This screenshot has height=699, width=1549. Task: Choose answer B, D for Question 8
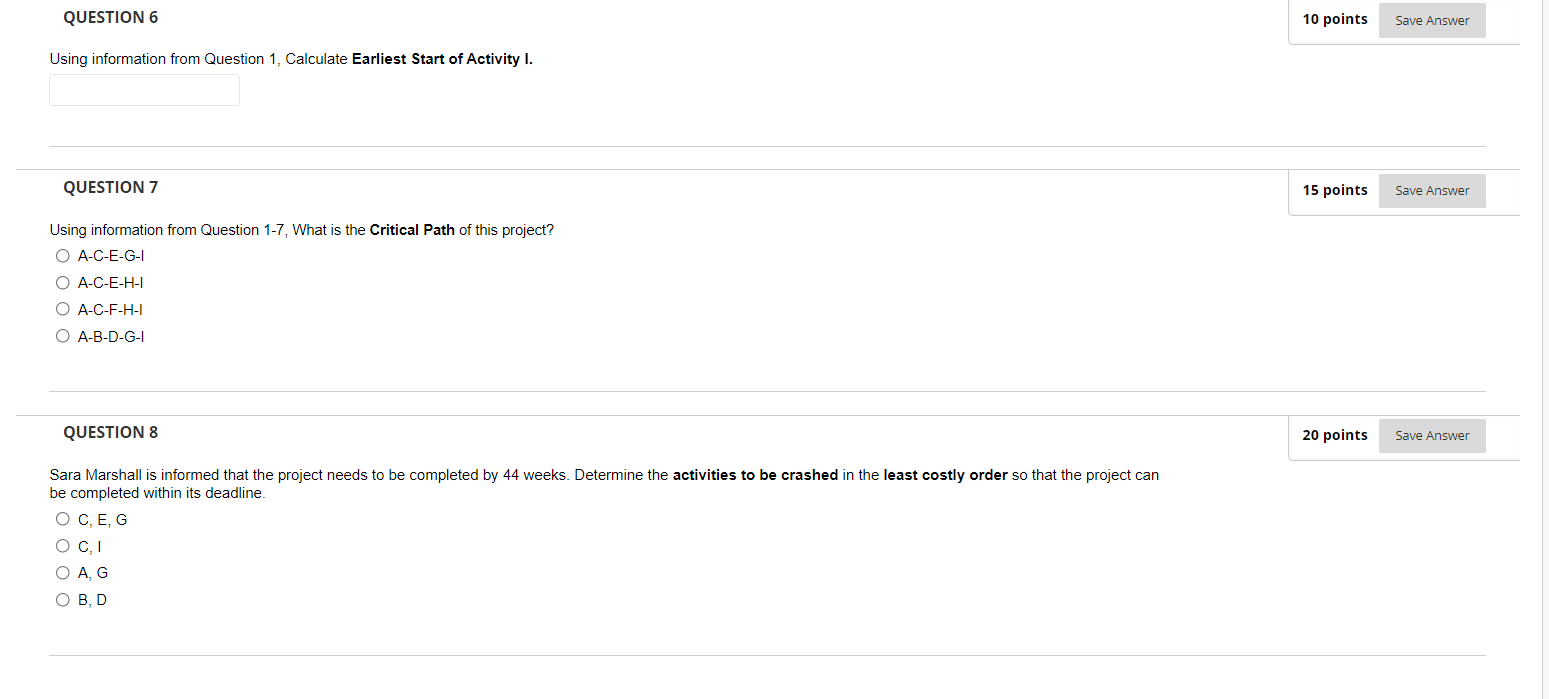62,599
